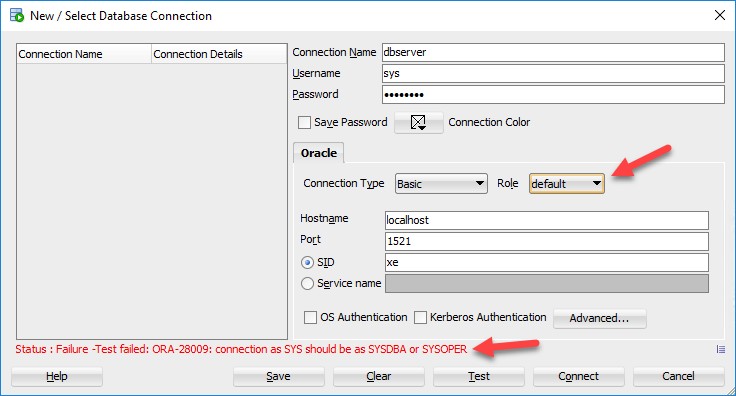Viewport: 736px width, 396px height.
Task: Choose the Service name radio button
Action: [307, 283]
